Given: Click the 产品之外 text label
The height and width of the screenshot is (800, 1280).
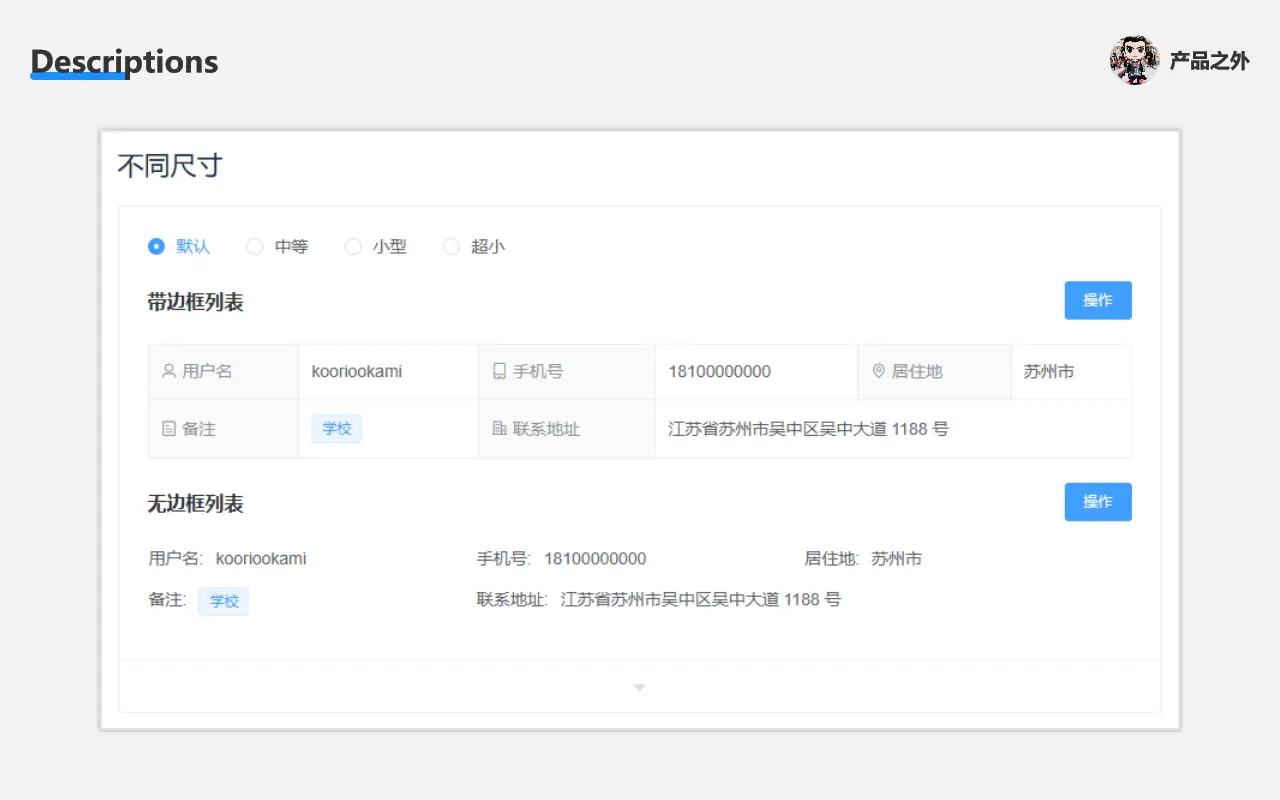Looking at the screenshot, I should click(1209, 61).
